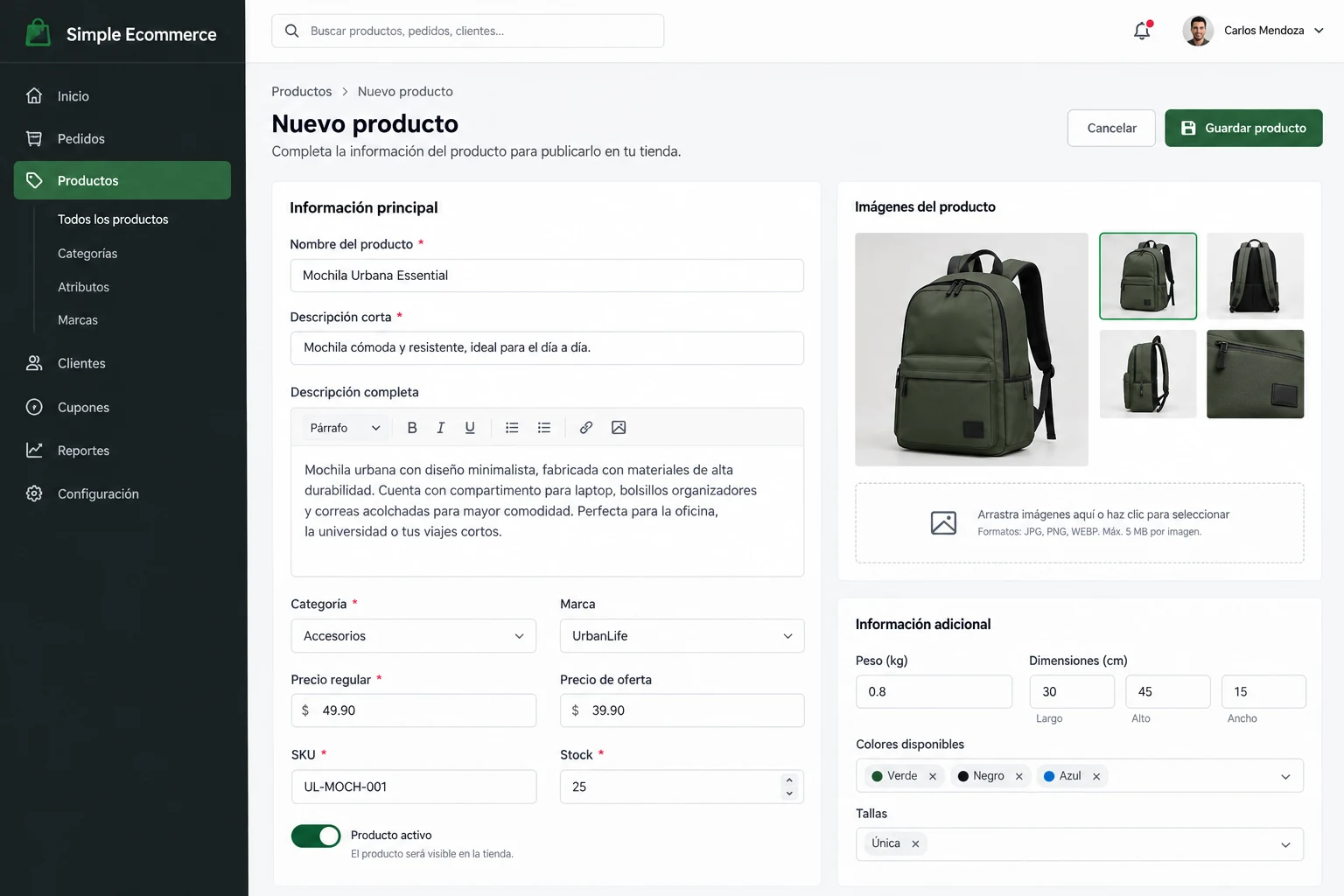This screenshot has height=896, width=1344.
Task: Expand the Colores disponibles dropdown arrow
Action: click(1285, 777)
